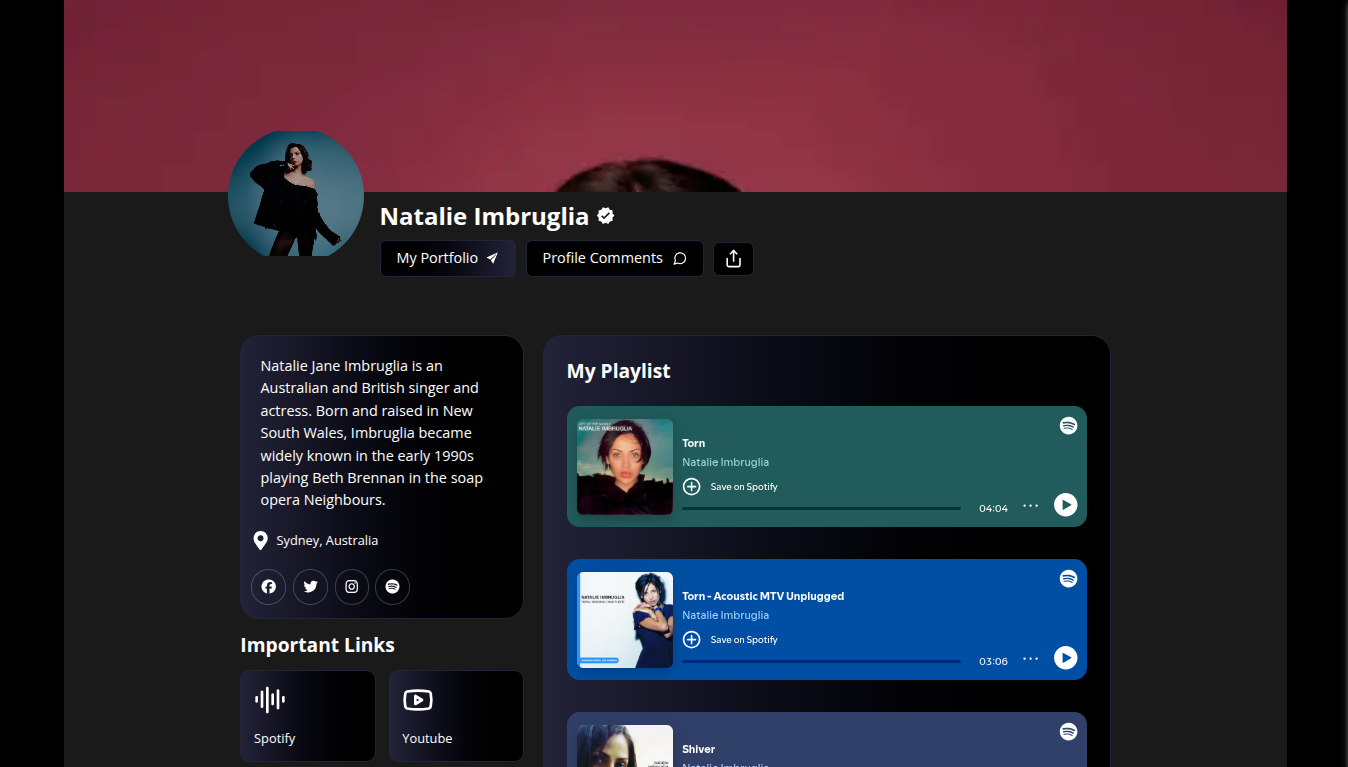The height and width of the screenshot is (767, 1348).
Task: Open Profile Comments
Action: (x=615, y=258)
